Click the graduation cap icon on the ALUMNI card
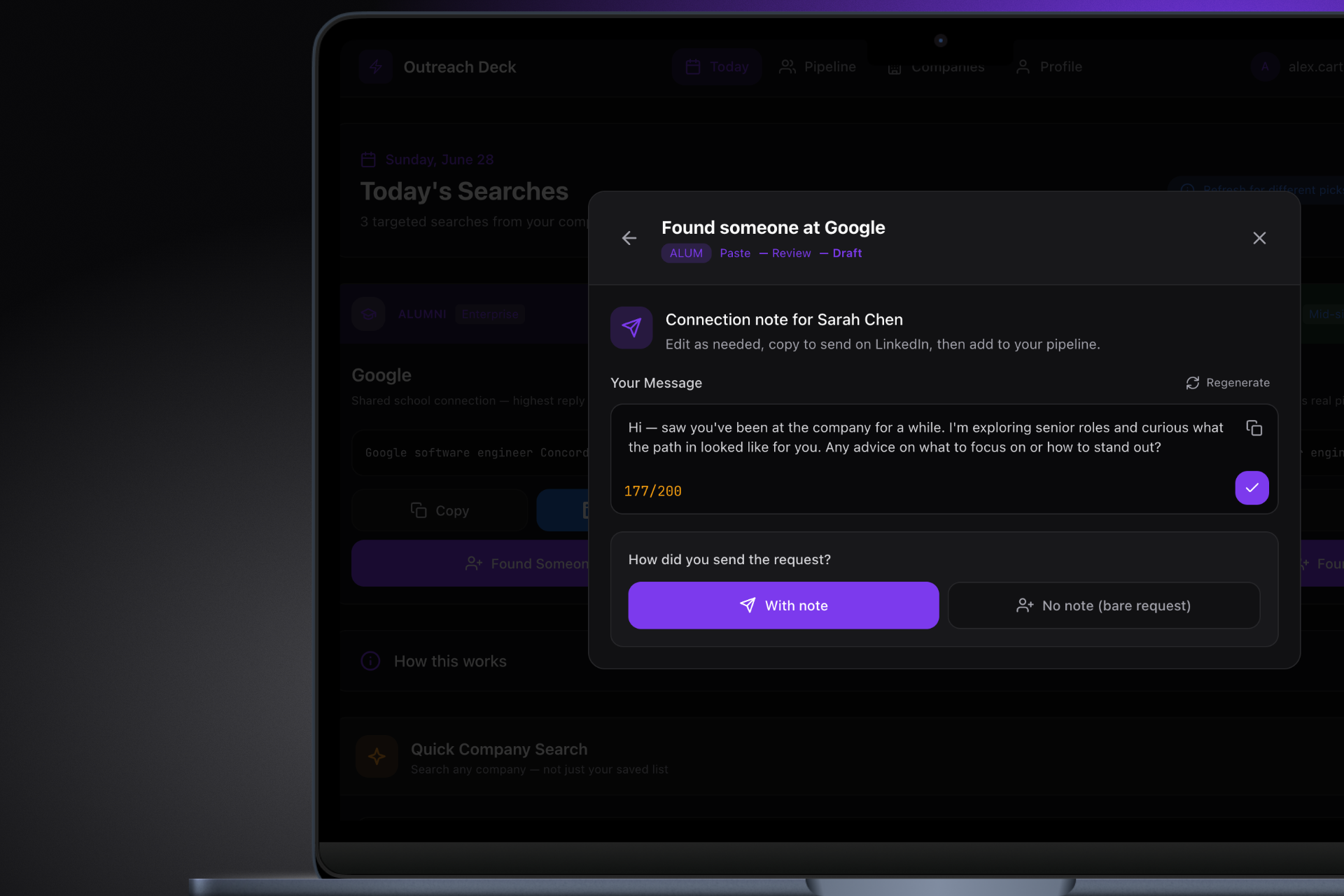Image resolution: width=1344 pixels, height=896 pixels. [x=369, y=314]
